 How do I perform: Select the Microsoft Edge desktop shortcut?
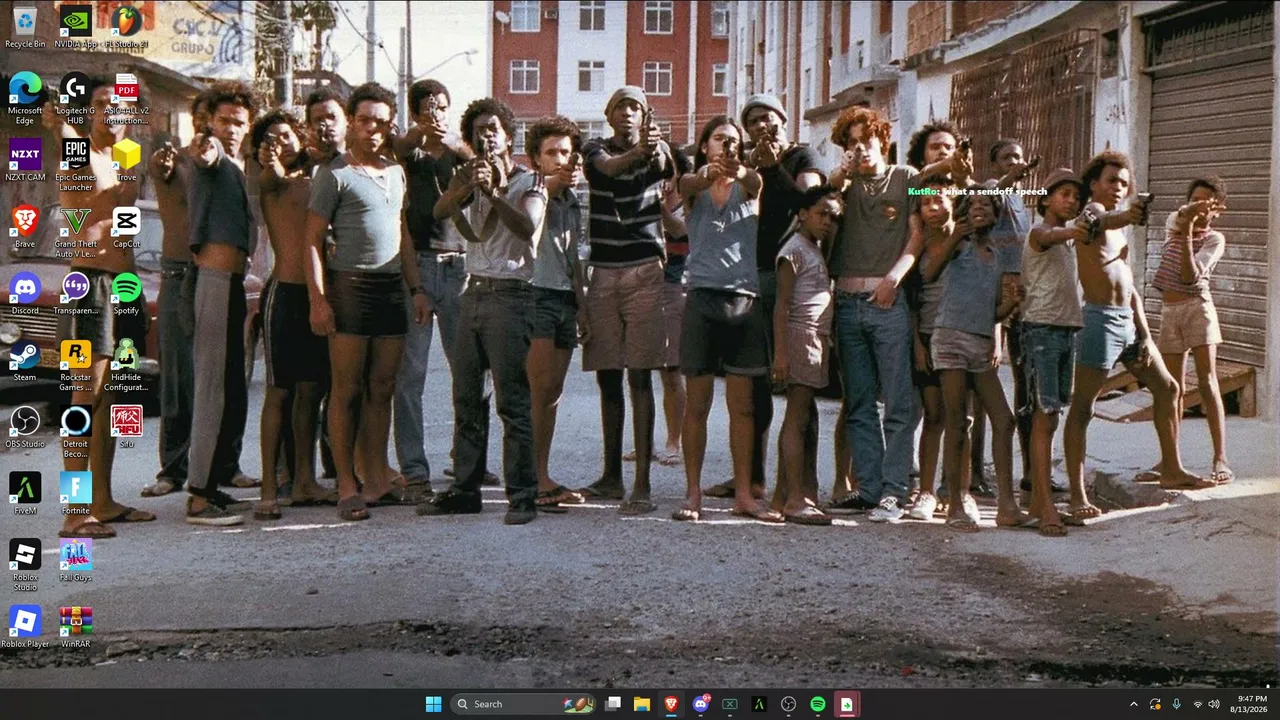[x=25, y=99]
